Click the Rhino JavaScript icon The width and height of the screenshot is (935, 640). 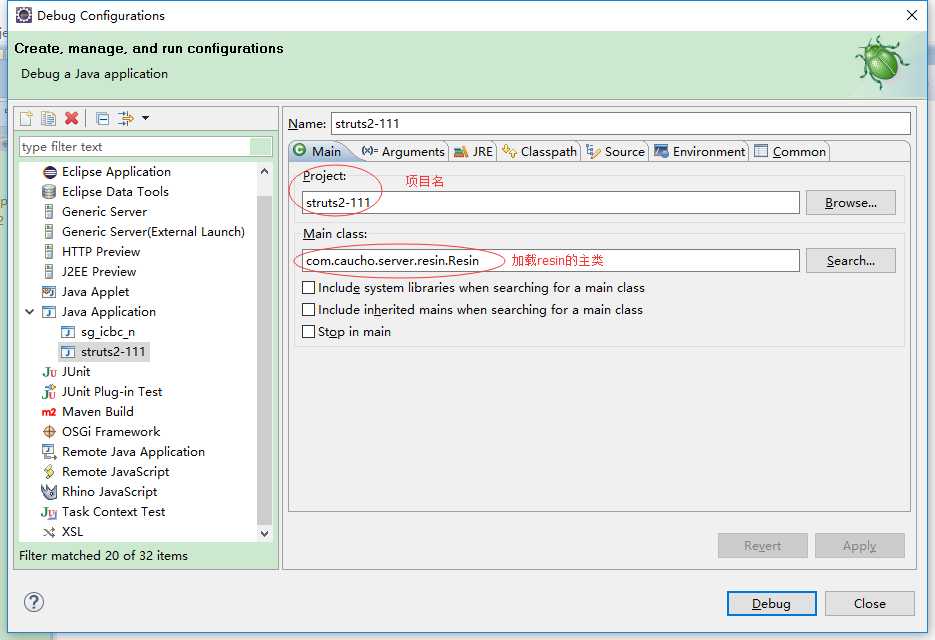(x=49, y=492)
